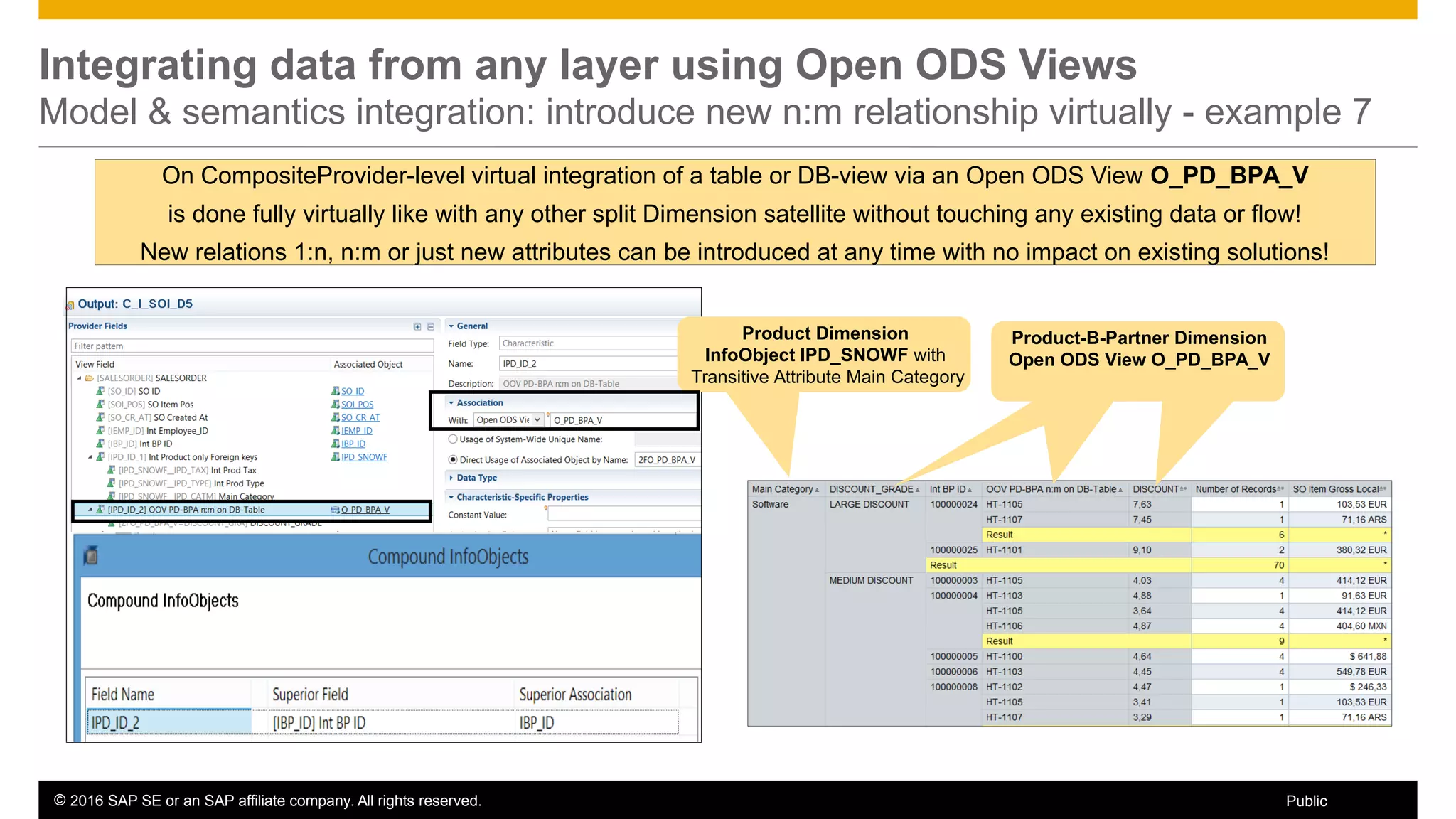The height and width of the screenshot is (819, 1456).
Task: Collapse the [IPD_ID_2] OOV PD-BPA tree node
Action: point(90,510)
